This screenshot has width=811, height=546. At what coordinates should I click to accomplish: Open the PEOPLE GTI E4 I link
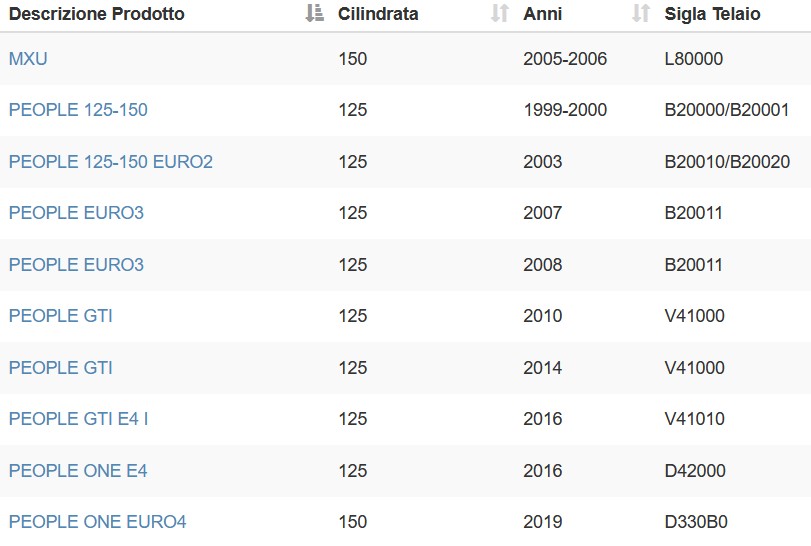[x=79, y=418]
